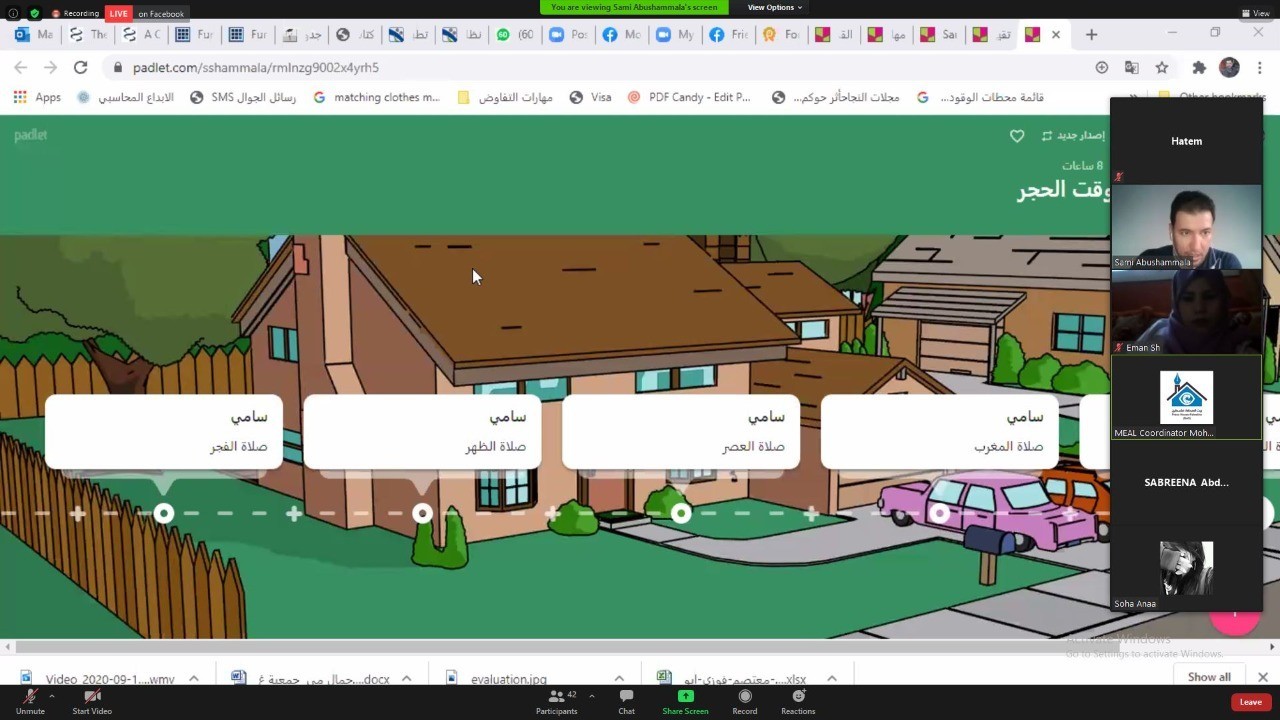Expand the View Options dropdown
Screen dimensions: 1280x720
pos(775,7)
